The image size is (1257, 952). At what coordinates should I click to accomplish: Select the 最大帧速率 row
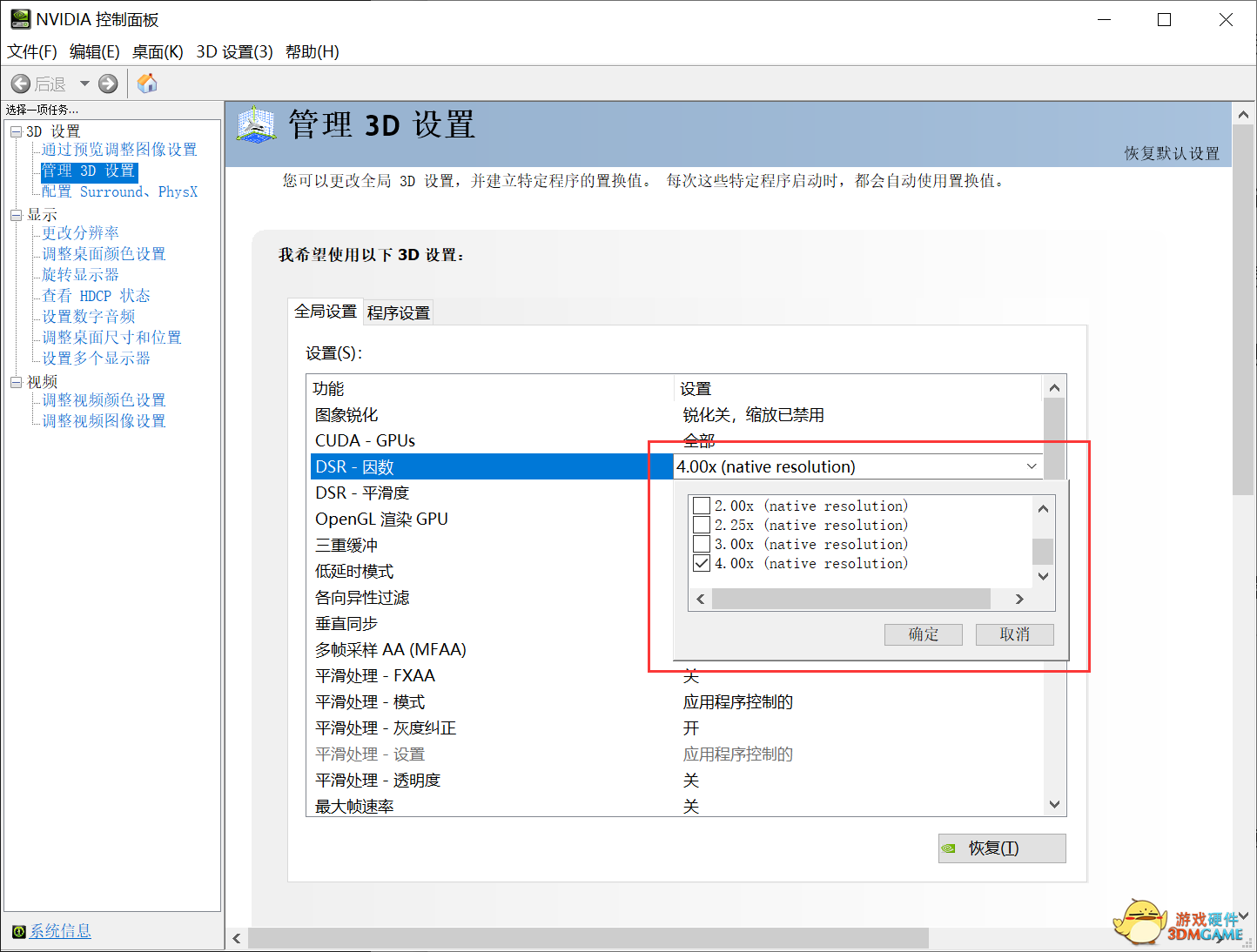[x=676, y=805]
